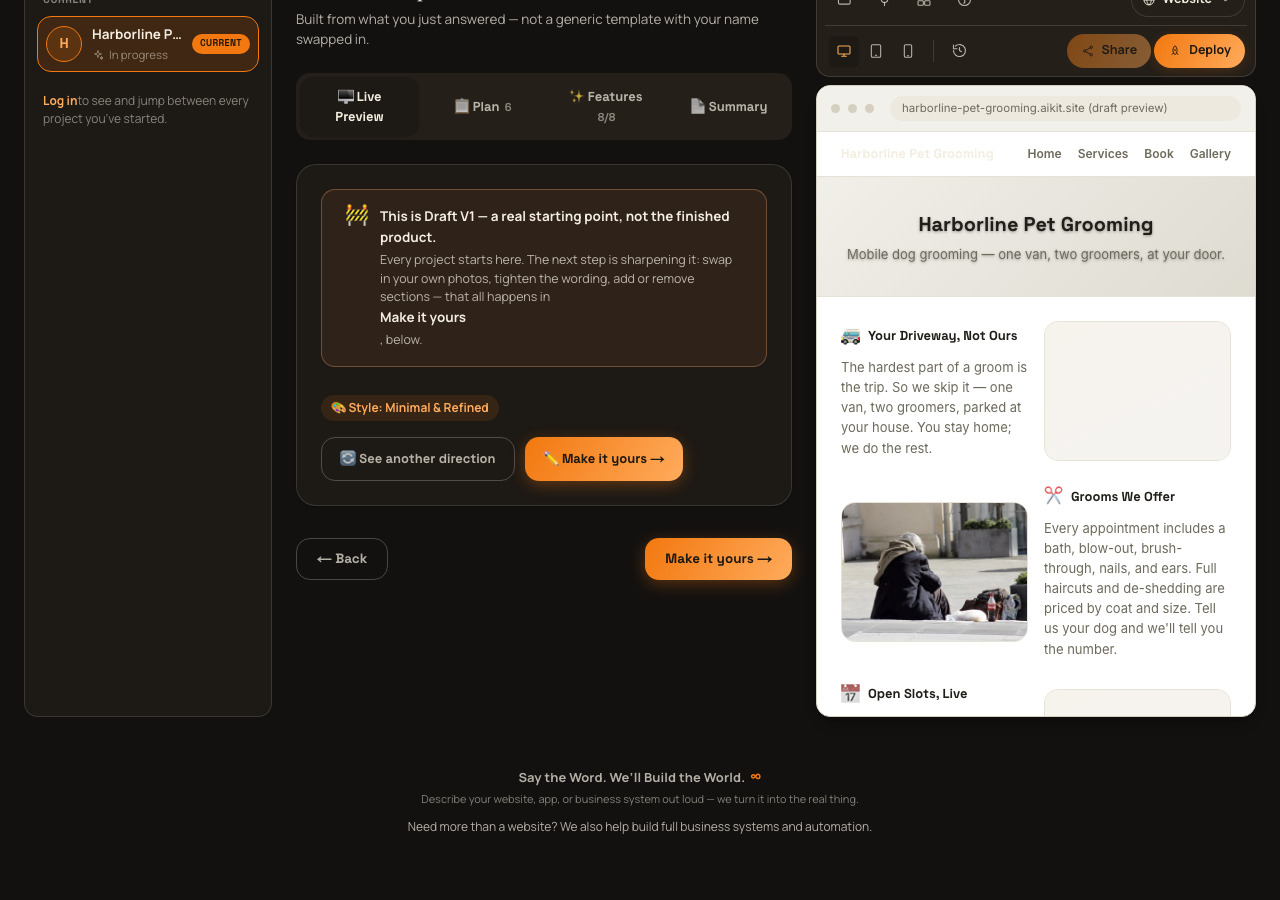The width and height of the screenshot is (1280, 900).
Task: Open Gallery in preview site nav
Action: click(1210, 154)
